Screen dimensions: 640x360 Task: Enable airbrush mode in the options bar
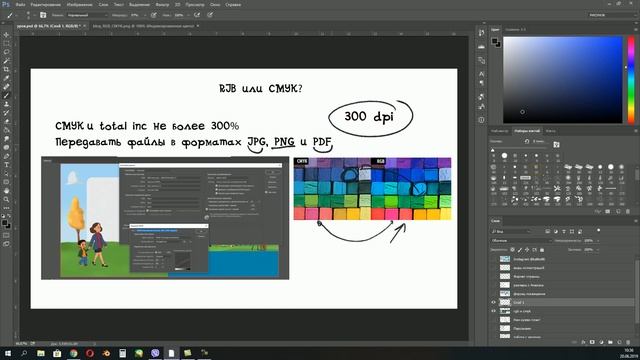[x=197, y=15]
